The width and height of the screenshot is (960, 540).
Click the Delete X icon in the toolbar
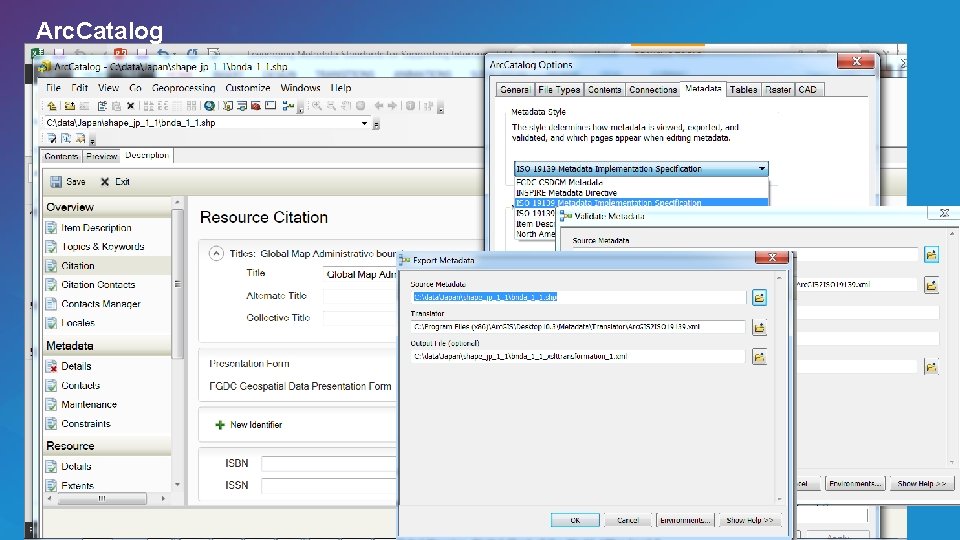(130, 106)
